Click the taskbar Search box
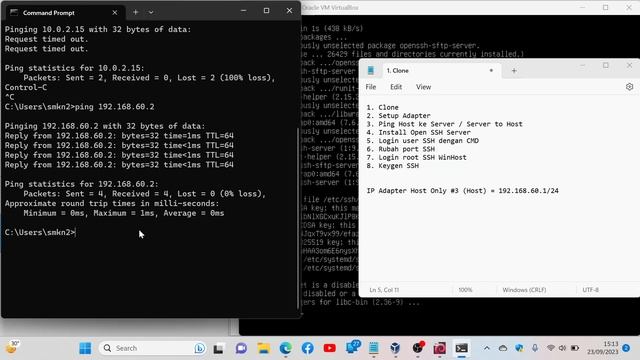Image resolution: width=640 pixels, height=360 pixels. coord(152,348)
